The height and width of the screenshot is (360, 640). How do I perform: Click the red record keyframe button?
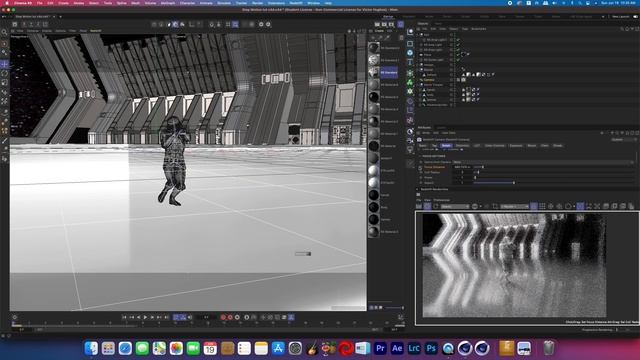point(223,317)
